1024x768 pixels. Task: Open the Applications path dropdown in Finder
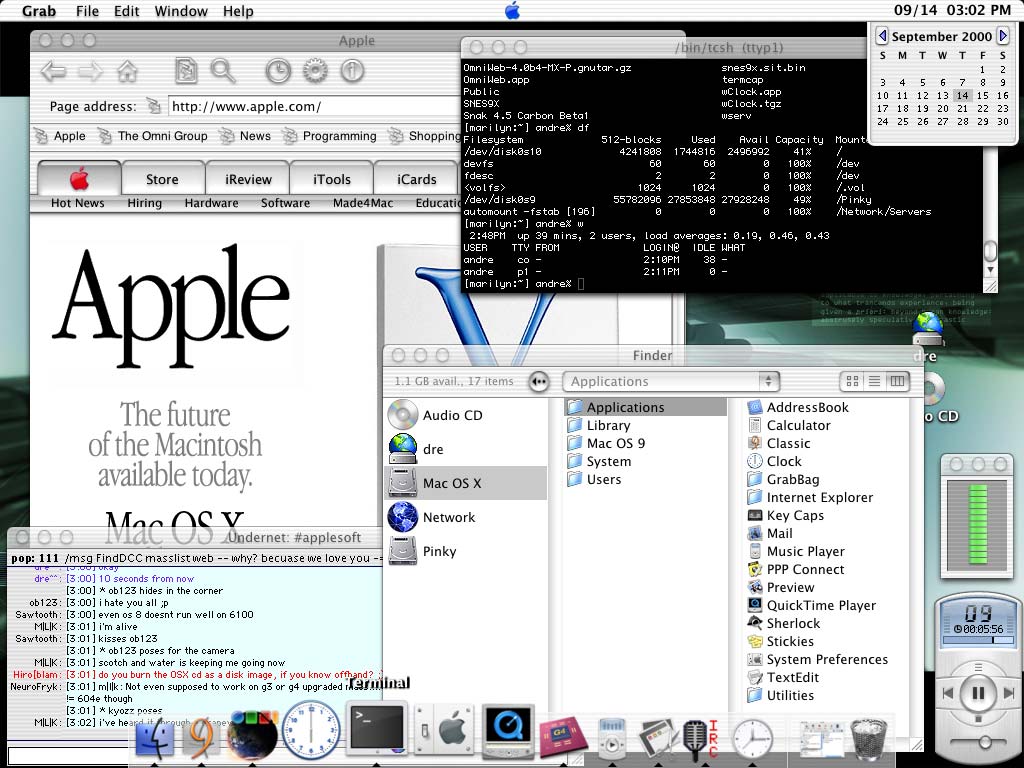[670, 381]
